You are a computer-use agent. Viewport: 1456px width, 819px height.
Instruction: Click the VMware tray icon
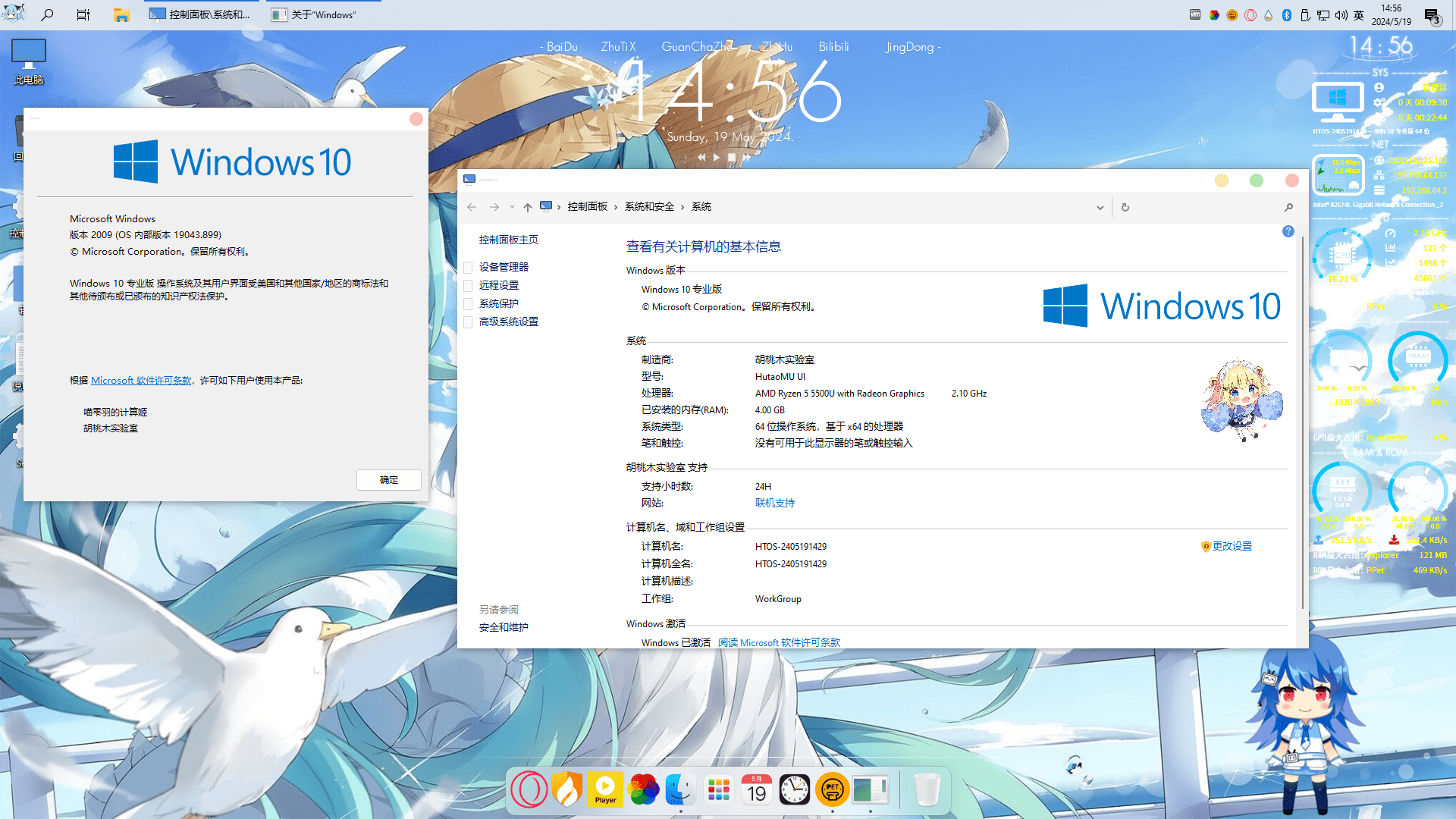[1195, 14]
